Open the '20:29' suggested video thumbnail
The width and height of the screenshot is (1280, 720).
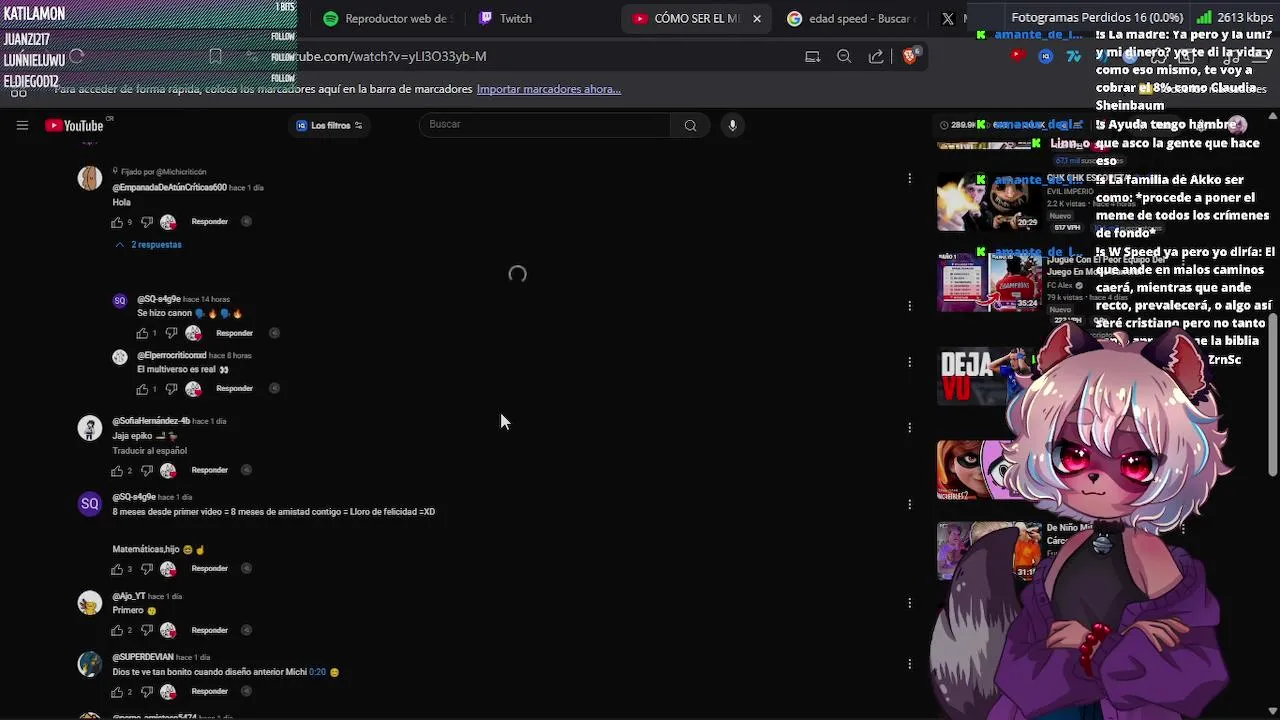tap(989, 201)
